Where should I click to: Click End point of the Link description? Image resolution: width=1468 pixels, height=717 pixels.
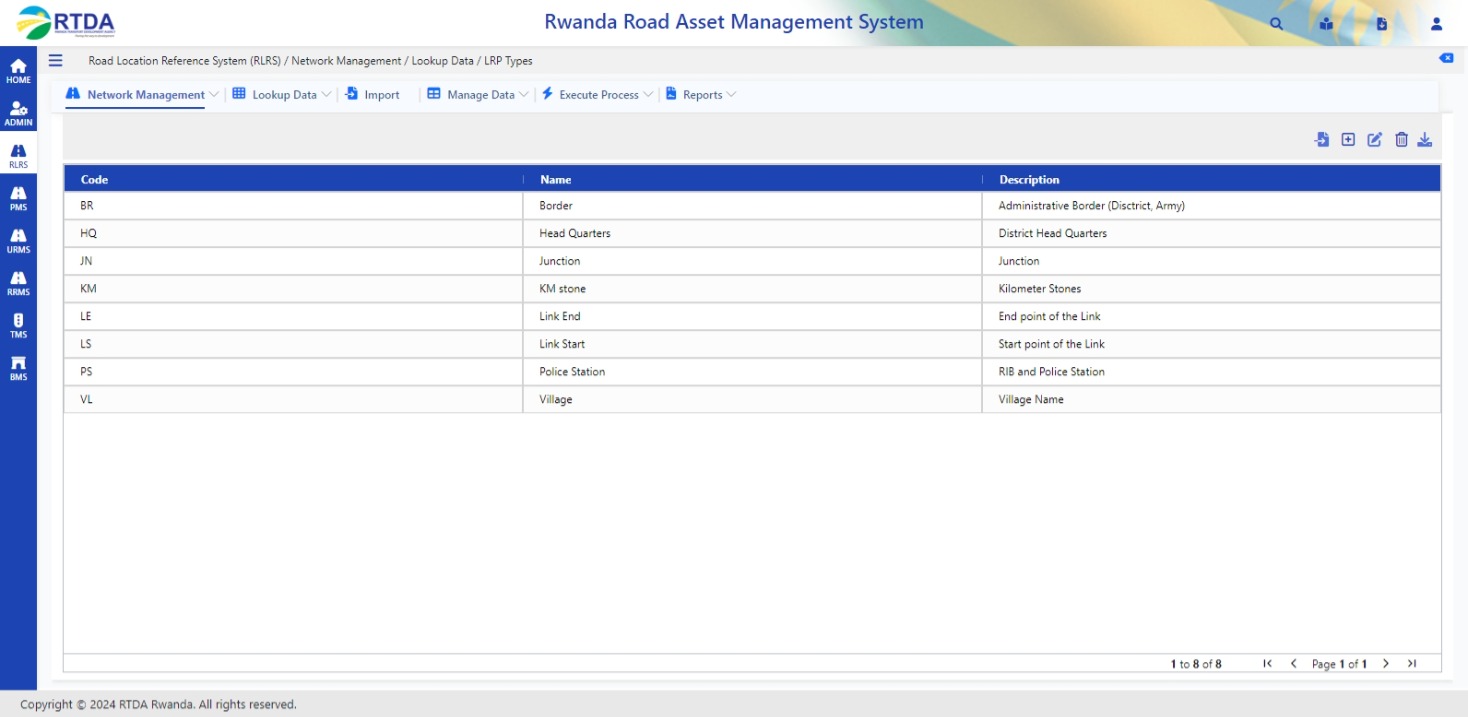[x=1212, y=316]
